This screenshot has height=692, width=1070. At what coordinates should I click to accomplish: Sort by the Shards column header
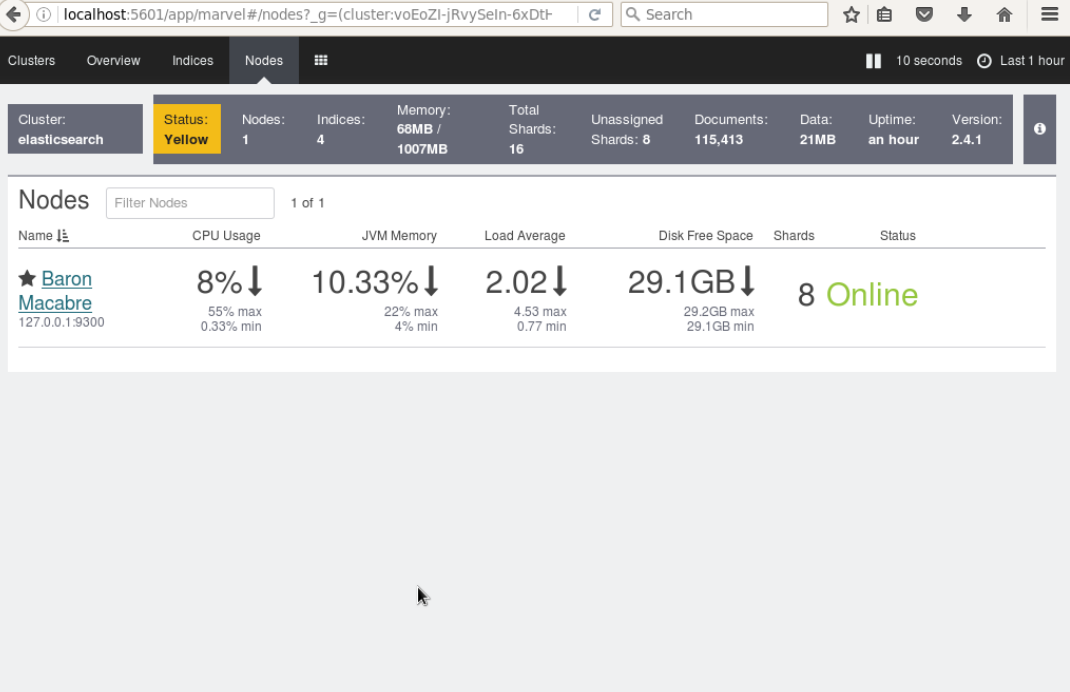tap(794, 235)
